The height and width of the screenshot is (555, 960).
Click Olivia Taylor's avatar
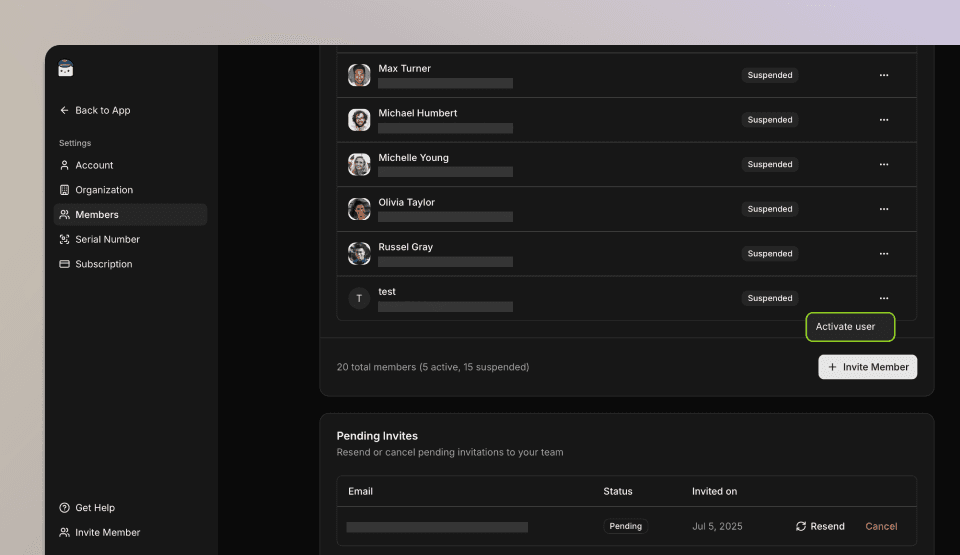[359, 209]
